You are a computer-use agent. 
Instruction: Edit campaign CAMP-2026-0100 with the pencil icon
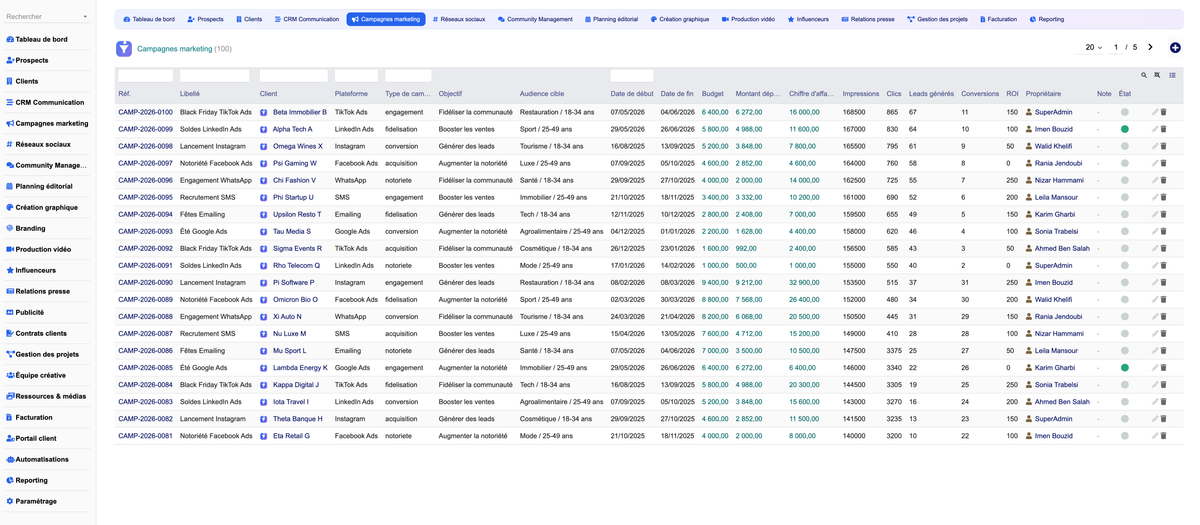(x=1155, y=112)
